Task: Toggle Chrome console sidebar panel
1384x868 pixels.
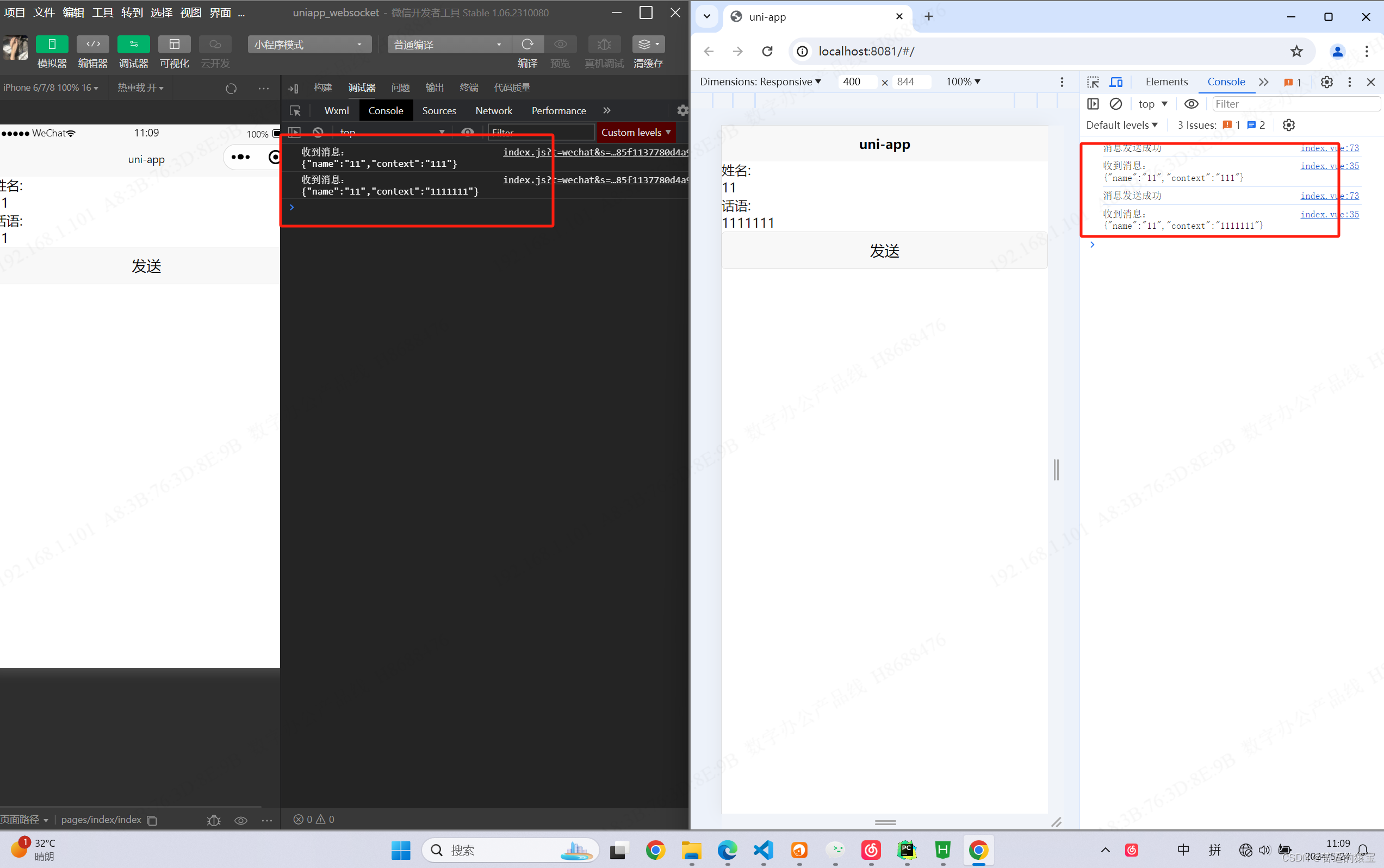Action: 1093,104
